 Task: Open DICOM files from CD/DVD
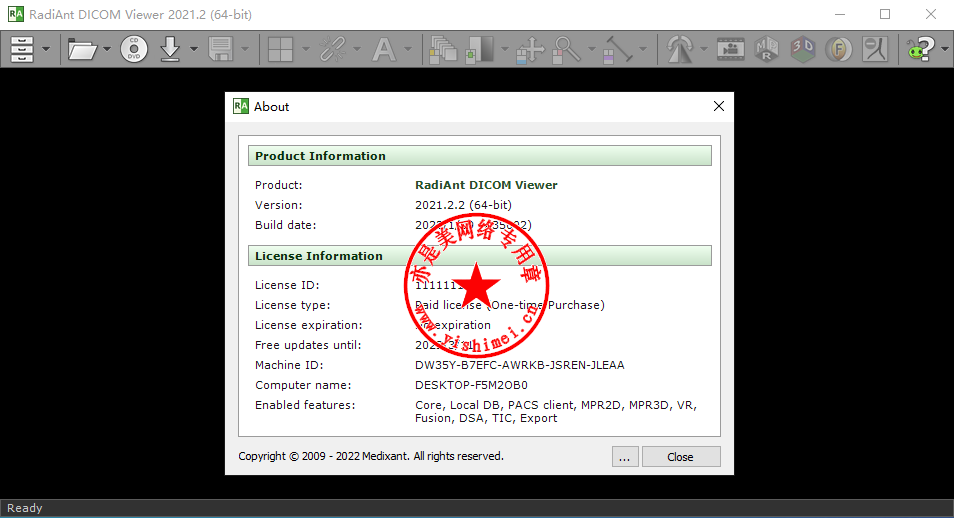click(134, 49)
